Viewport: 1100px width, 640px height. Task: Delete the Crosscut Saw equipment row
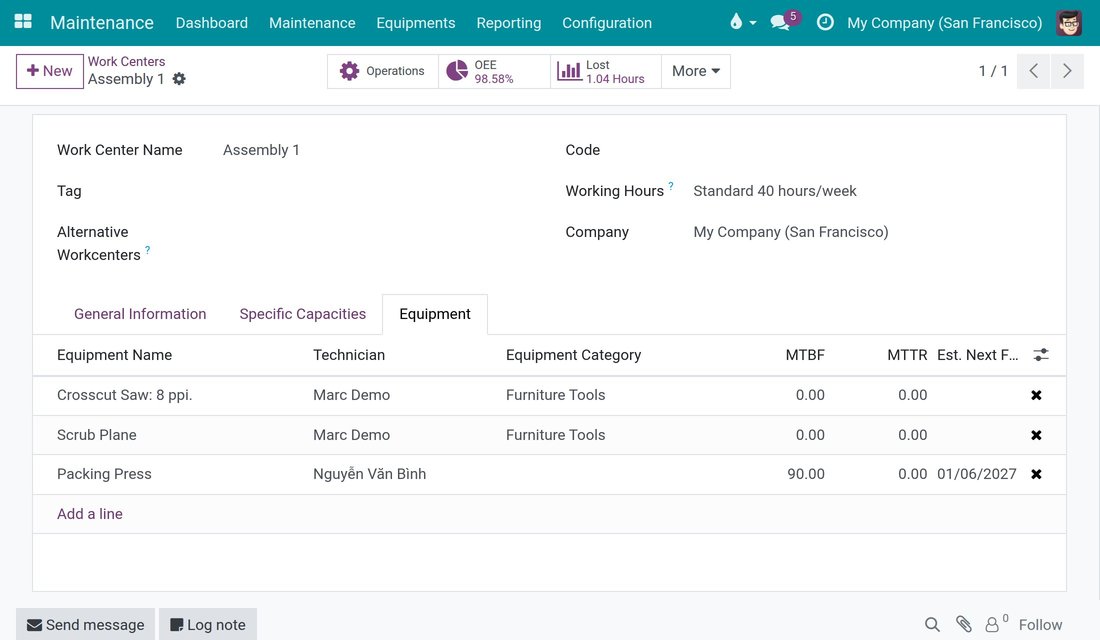tap(1036, 395)
